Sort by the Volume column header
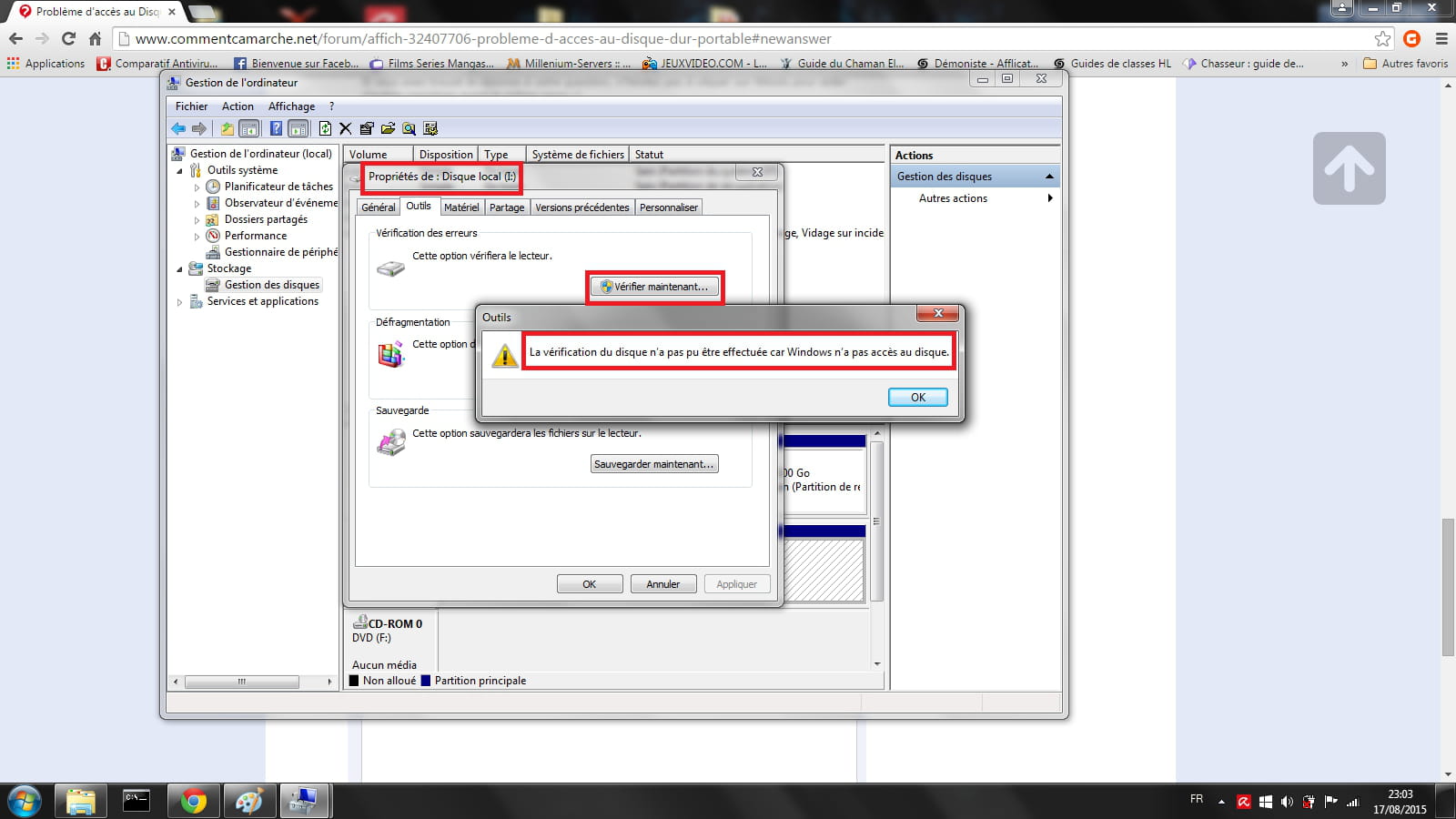This screenshot has height=819, width=1456. [x=378, y=155]
